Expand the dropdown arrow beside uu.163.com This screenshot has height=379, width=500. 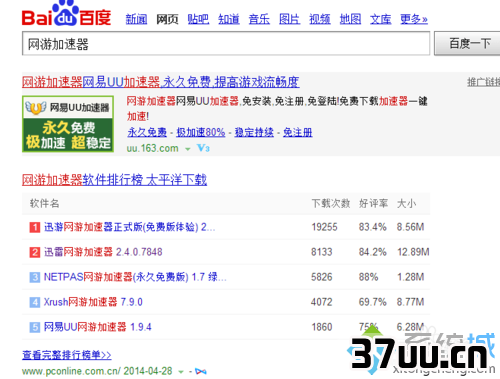(188, 149)
